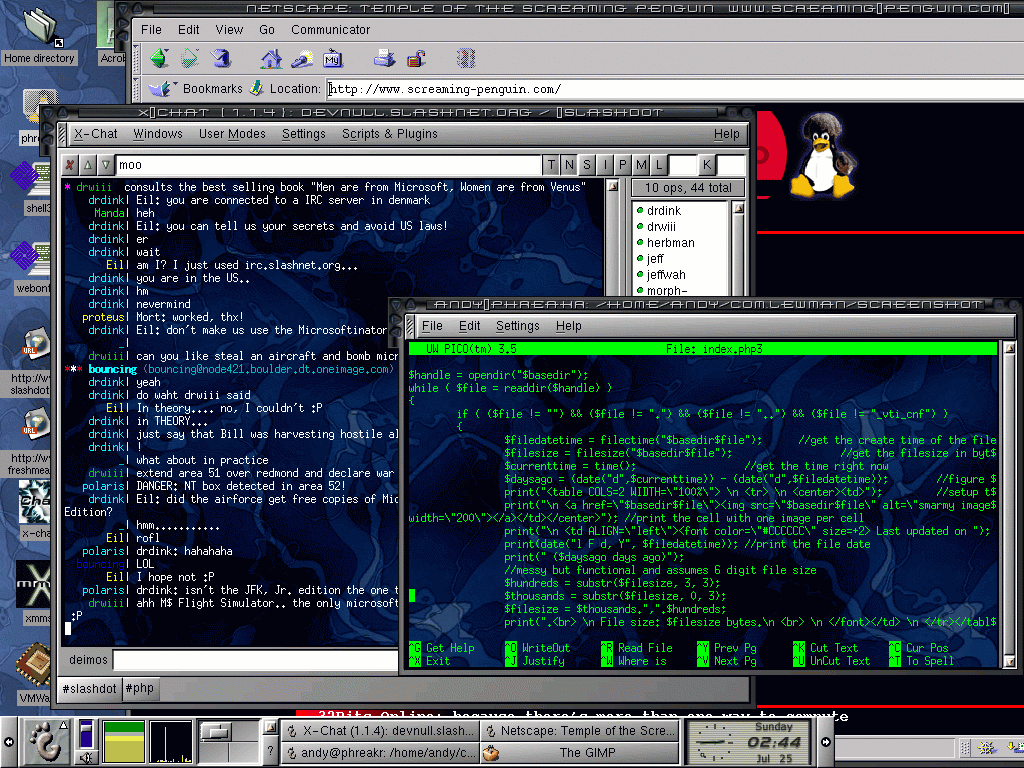The image size is (1024, 768).
Task: Click the Netscape Security lock icon
Action: 417,58
